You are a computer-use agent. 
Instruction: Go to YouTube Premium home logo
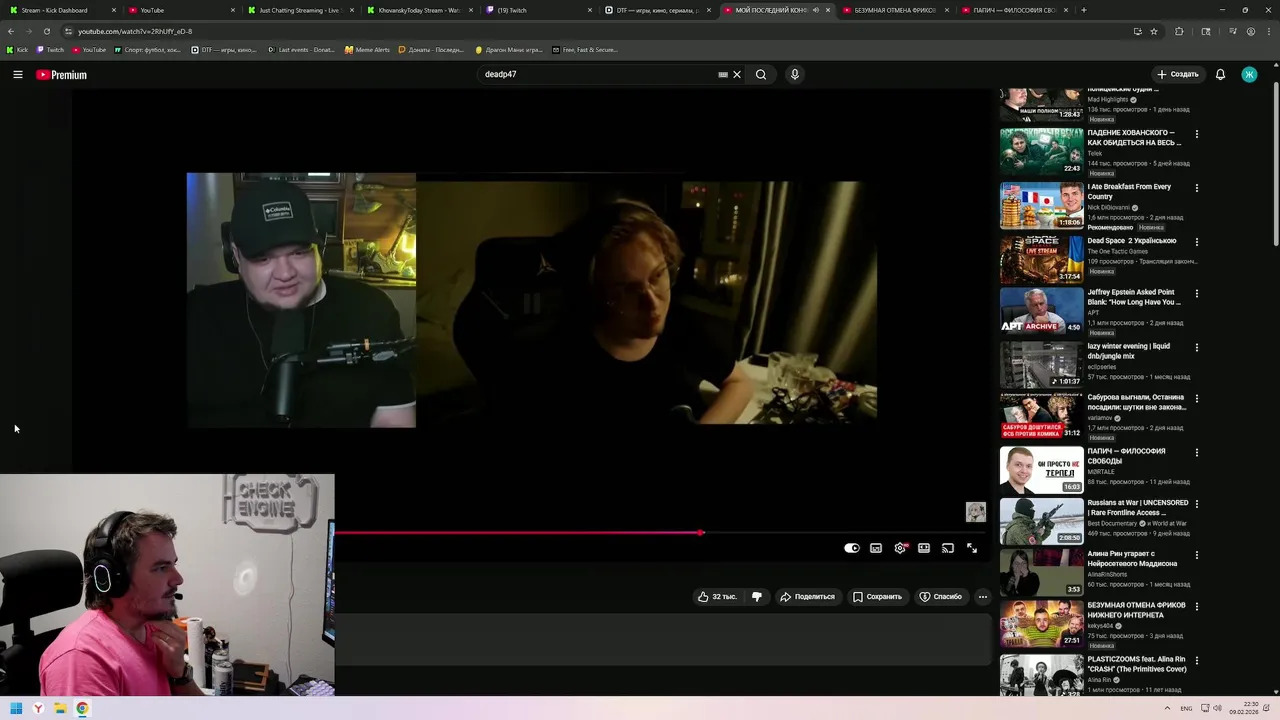61,75
